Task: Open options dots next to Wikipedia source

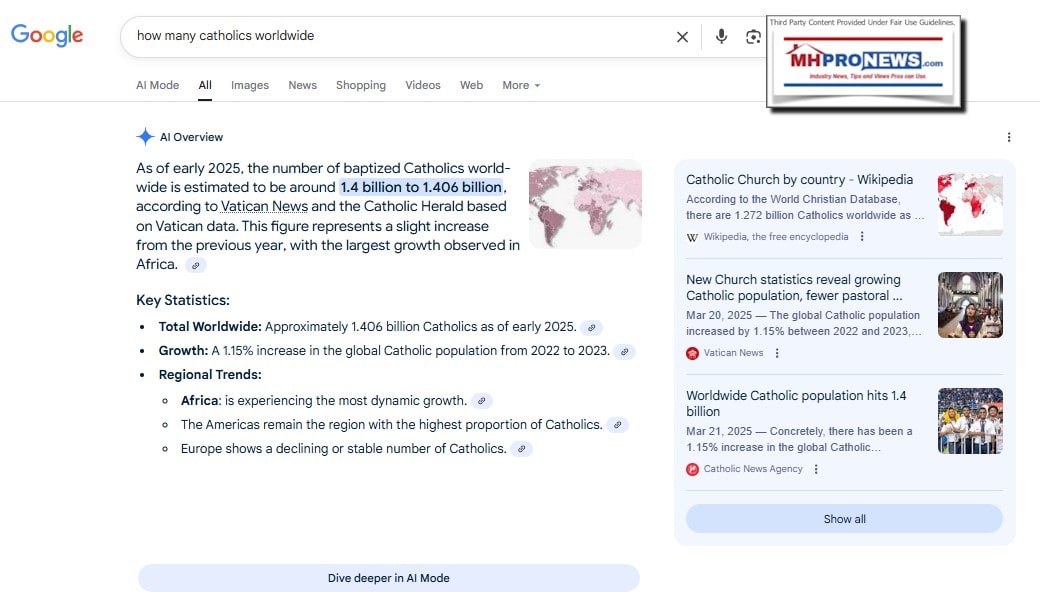Action: click(862, 237)
